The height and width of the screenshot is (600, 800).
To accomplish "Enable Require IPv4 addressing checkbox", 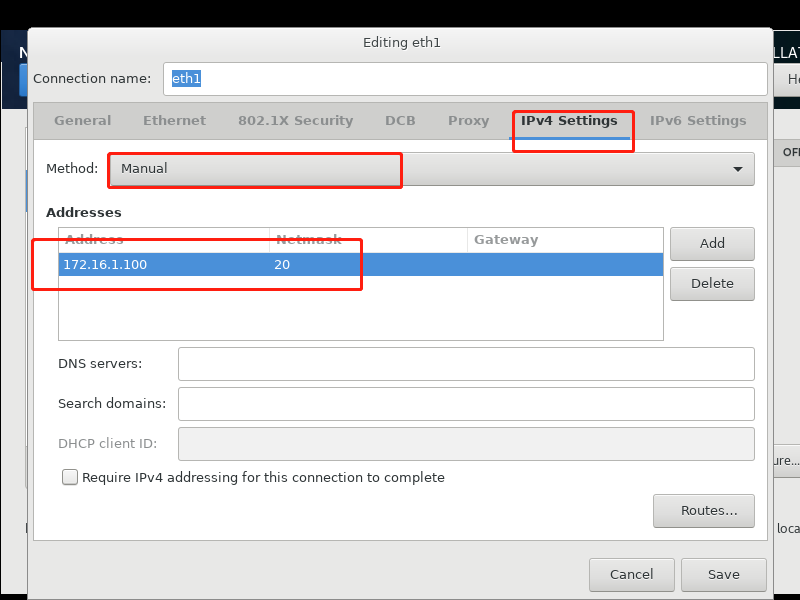I will [x=70, y=477].
